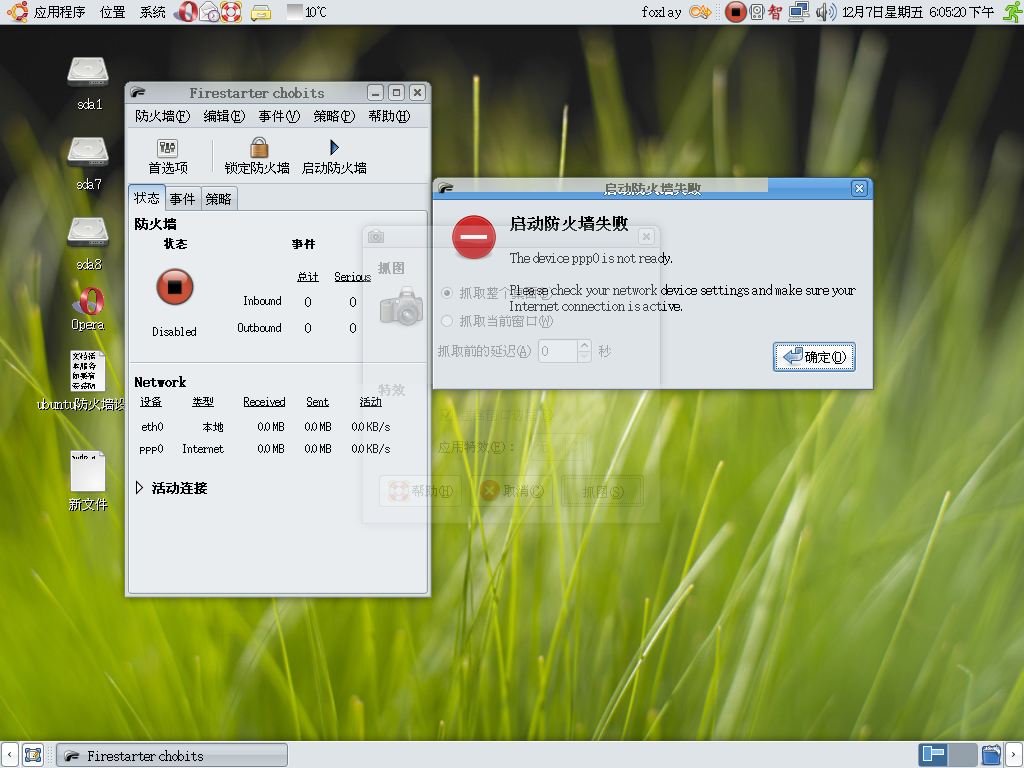Click the Serious column header
This screenshot has width=1024, height=768.
(353, 277)
